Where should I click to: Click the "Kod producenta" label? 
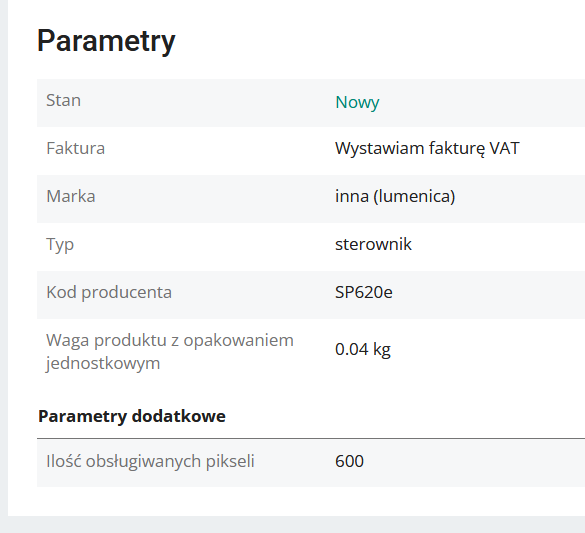click(x=109, y=292)
